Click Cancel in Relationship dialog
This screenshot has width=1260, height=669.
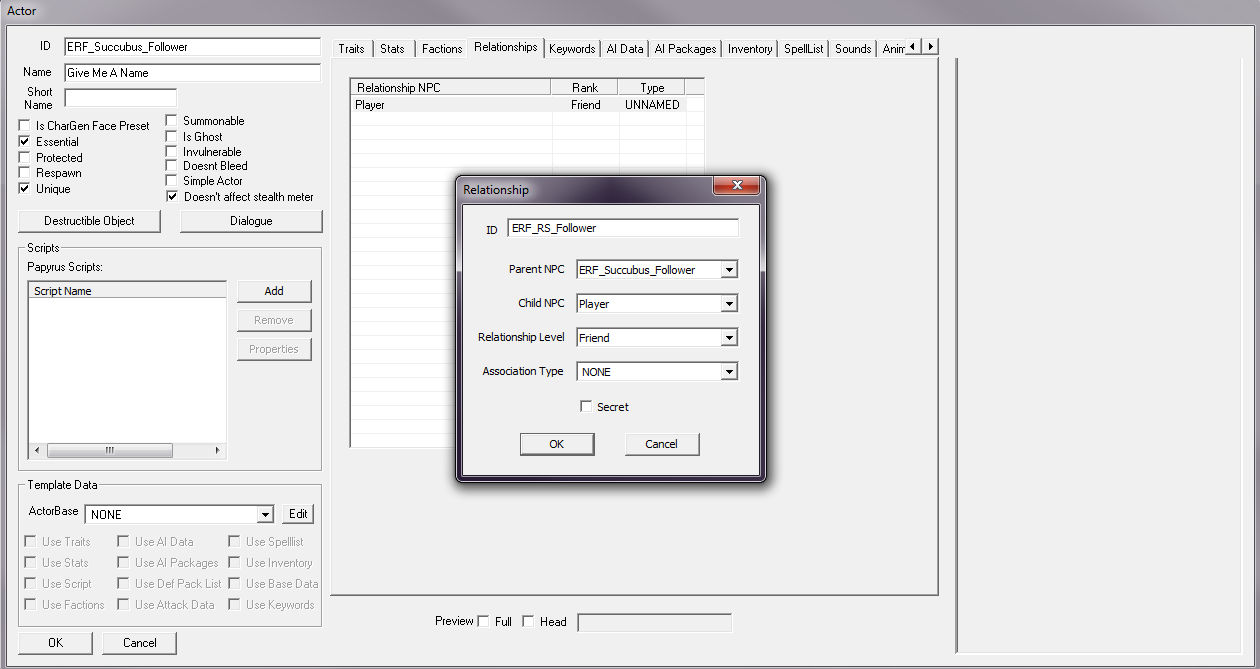[x=662, y=444]
